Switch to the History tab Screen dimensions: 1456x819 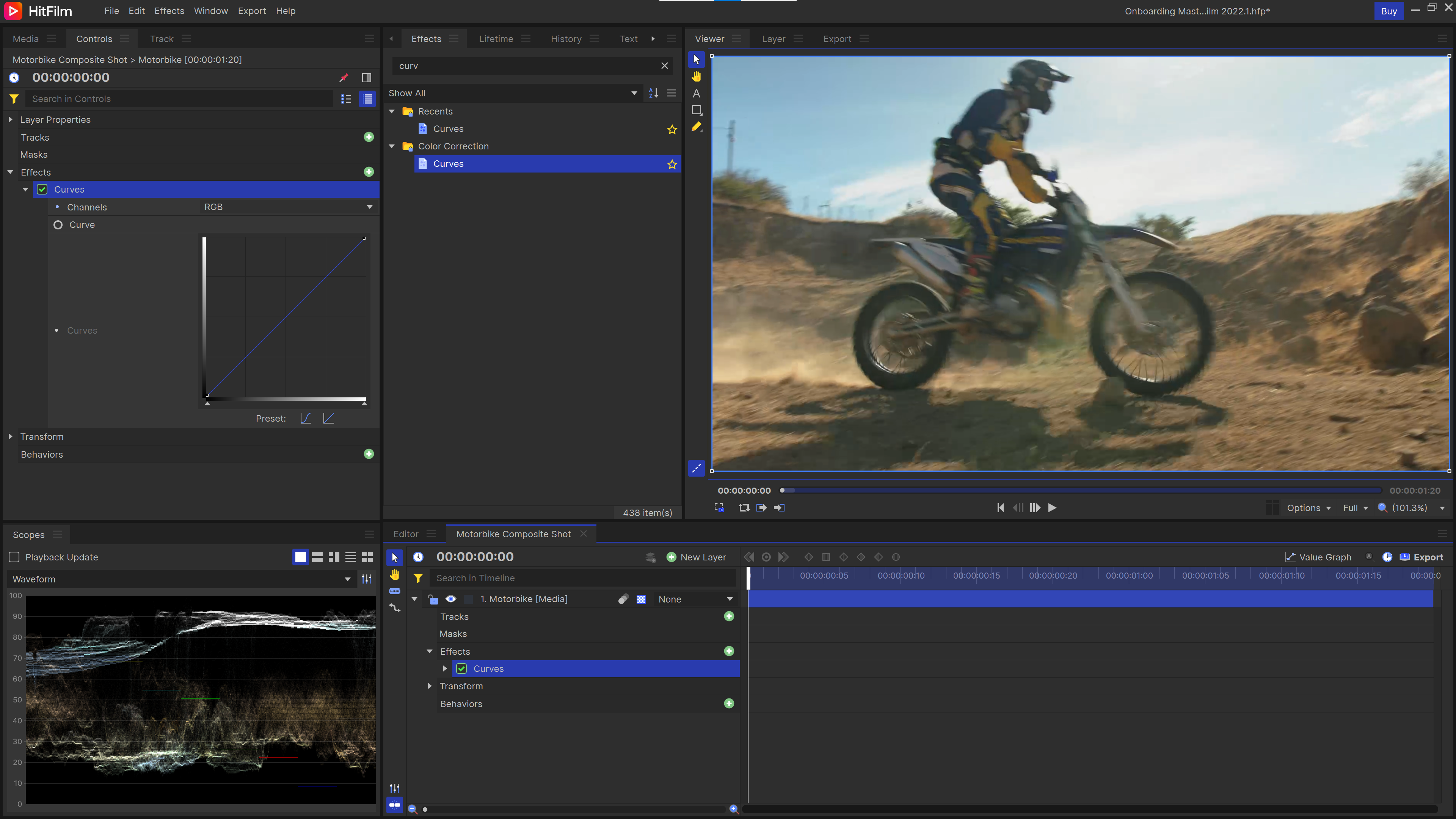566,38
